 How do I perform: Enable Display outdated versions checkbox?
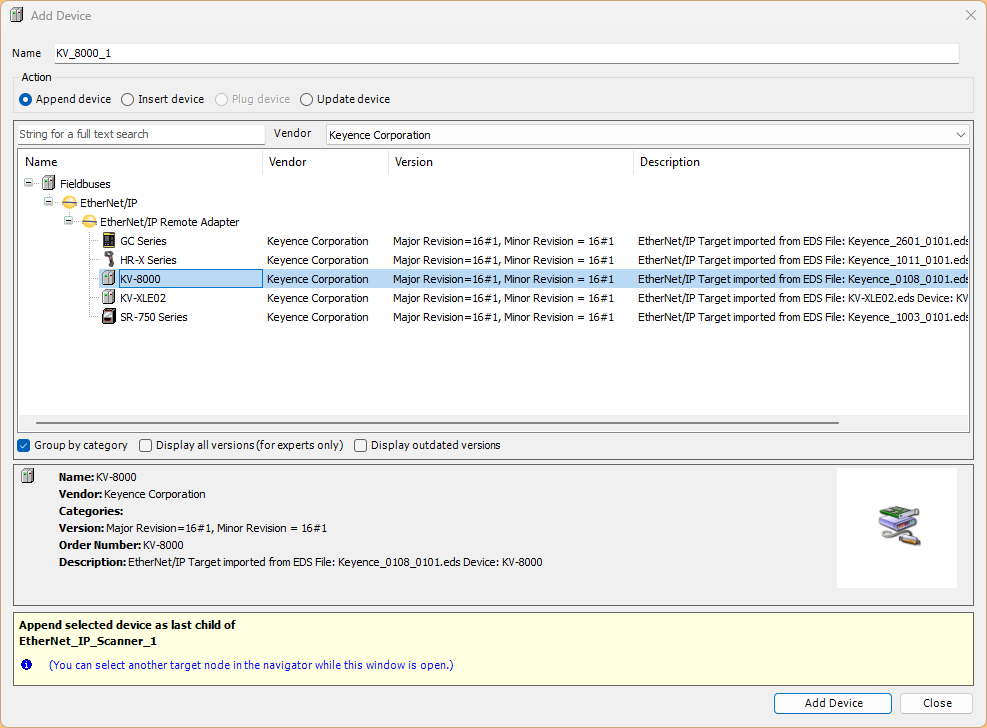coord(360,445)
